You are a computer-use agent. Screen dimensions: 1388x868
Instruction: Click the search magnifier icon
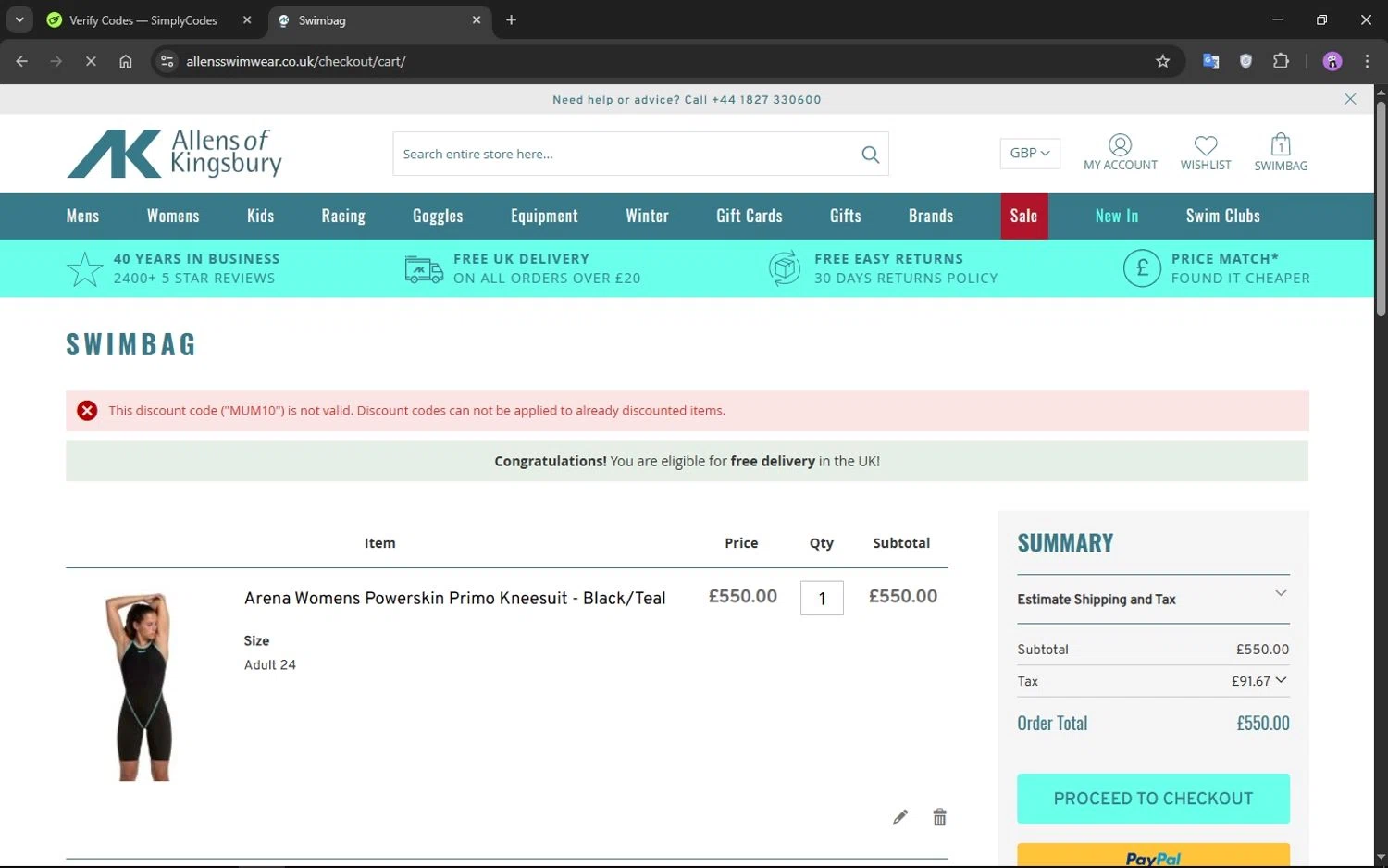coord(870,155)
